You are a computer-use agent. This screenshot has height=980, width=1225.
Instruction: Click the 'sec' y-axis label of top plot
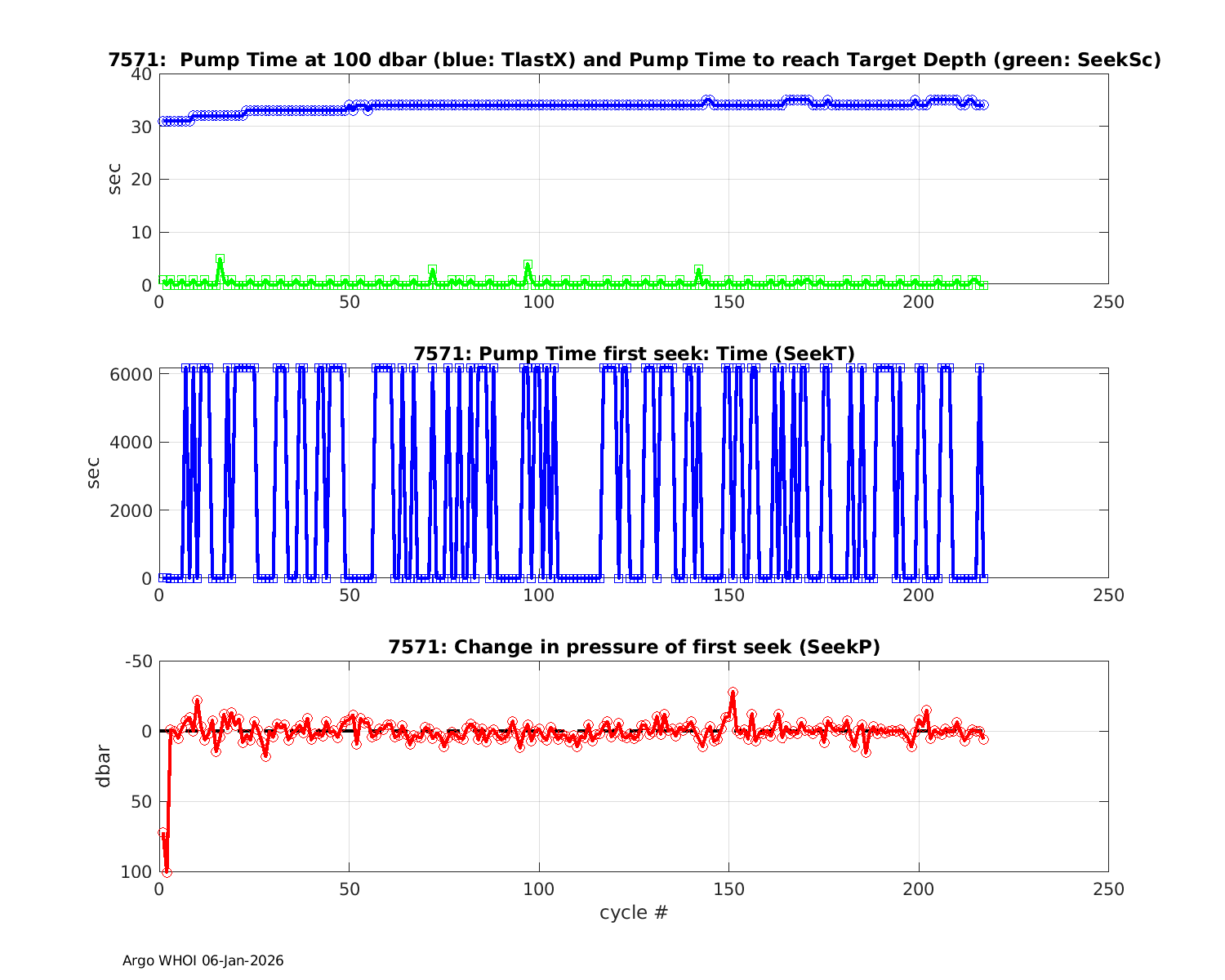(114, 179)
